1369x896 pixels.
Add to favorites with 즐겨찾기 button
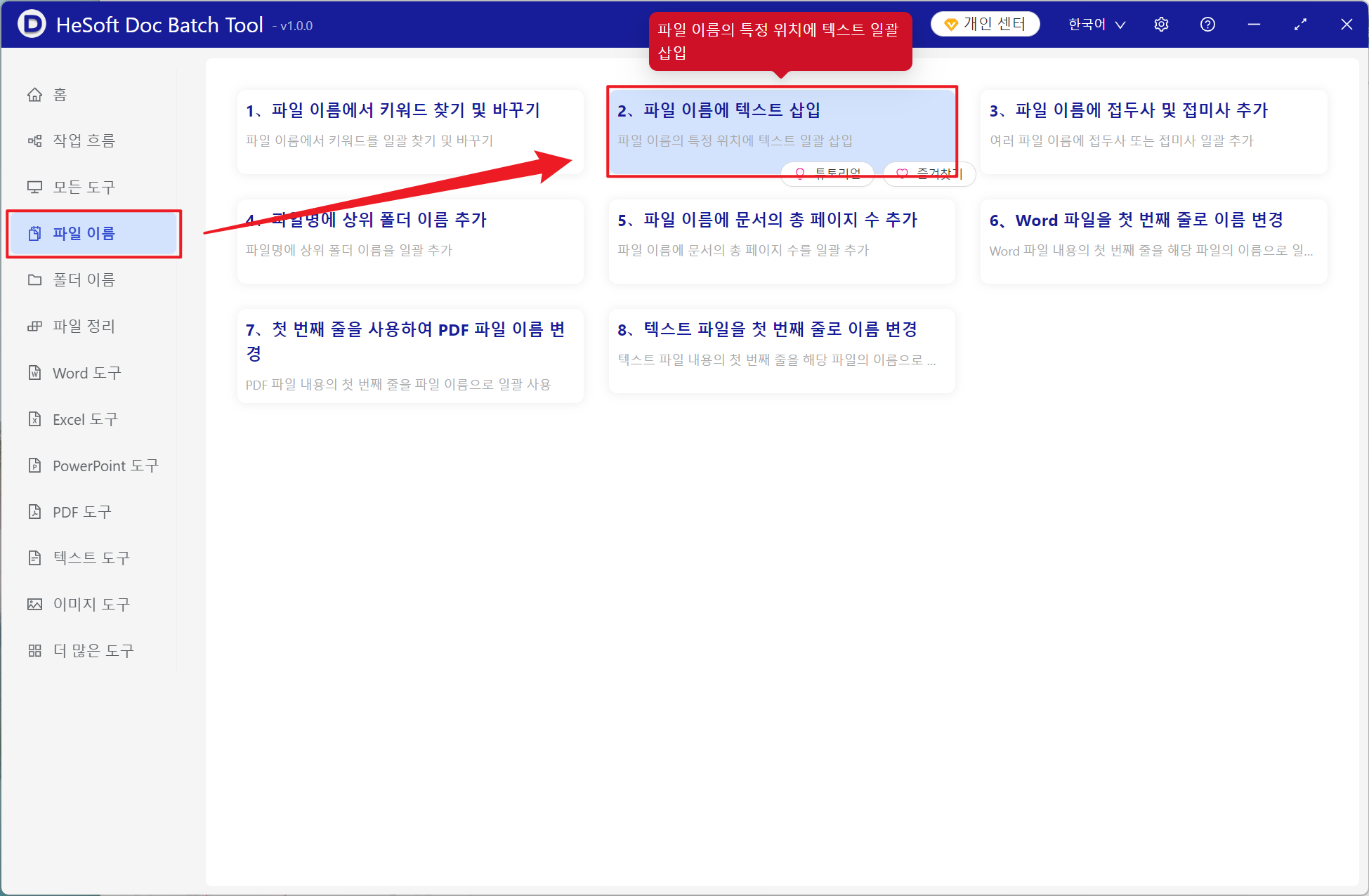point(929,173)
